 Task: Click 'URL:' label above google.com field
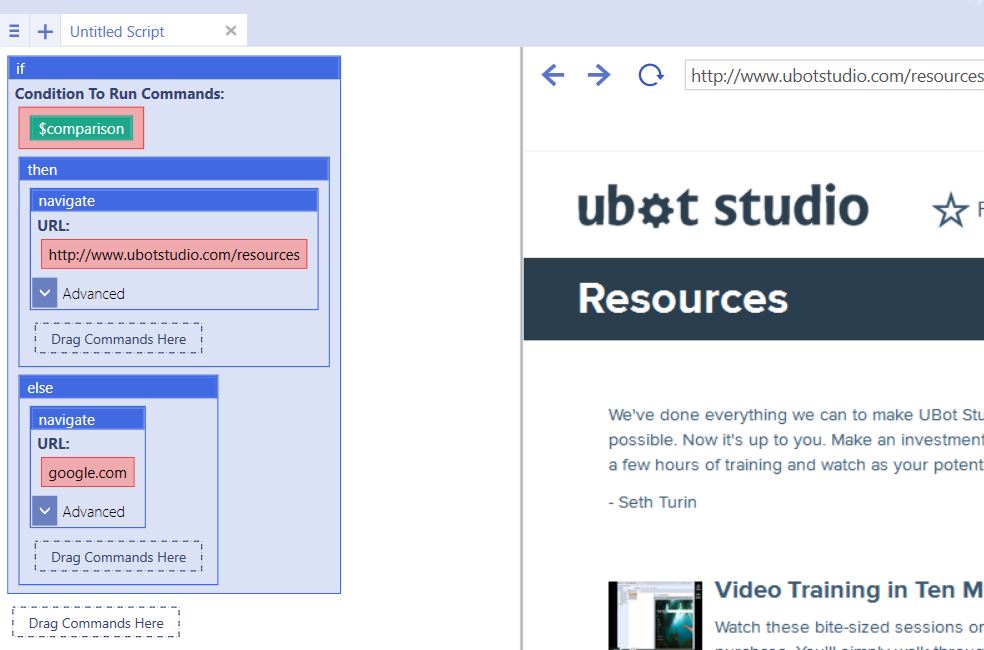click(53, 444)
